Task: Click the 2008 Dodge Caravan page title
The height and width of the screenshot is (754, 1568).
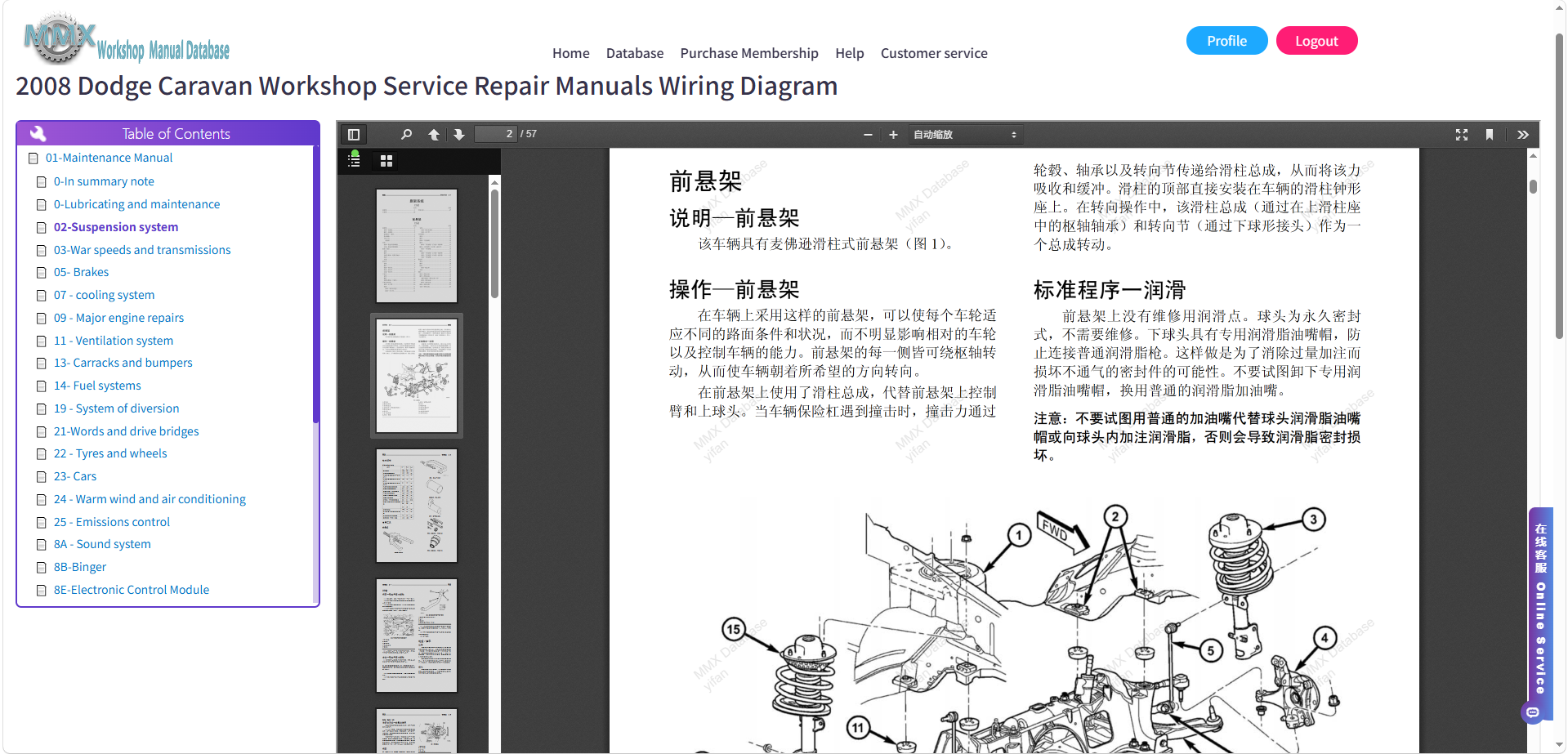Action: click(427, 86)
